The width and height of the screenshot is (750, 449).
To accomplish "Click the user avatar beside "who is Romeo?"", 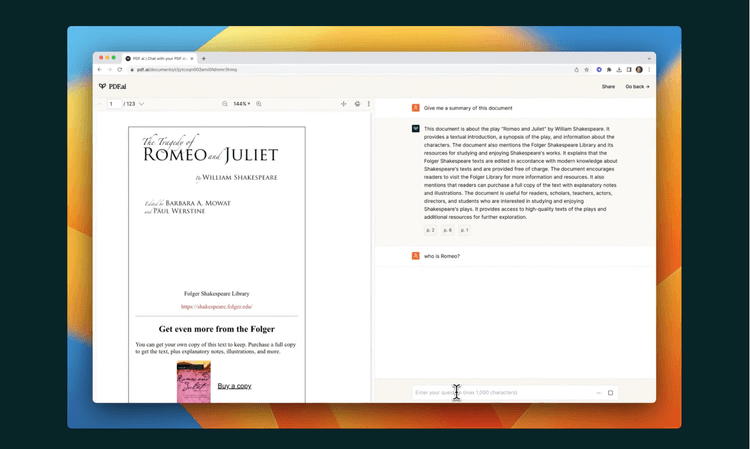I will [416, 256].
